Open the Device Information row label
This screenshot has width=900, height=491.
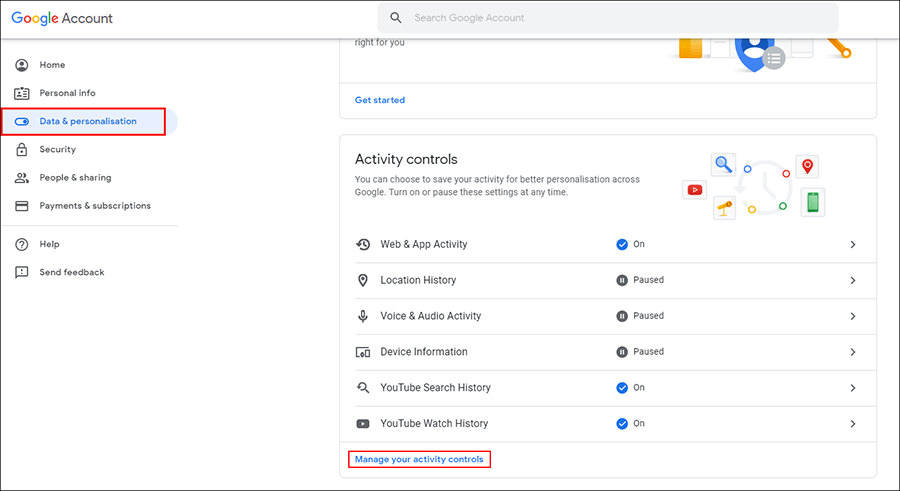tap(424, 351)
